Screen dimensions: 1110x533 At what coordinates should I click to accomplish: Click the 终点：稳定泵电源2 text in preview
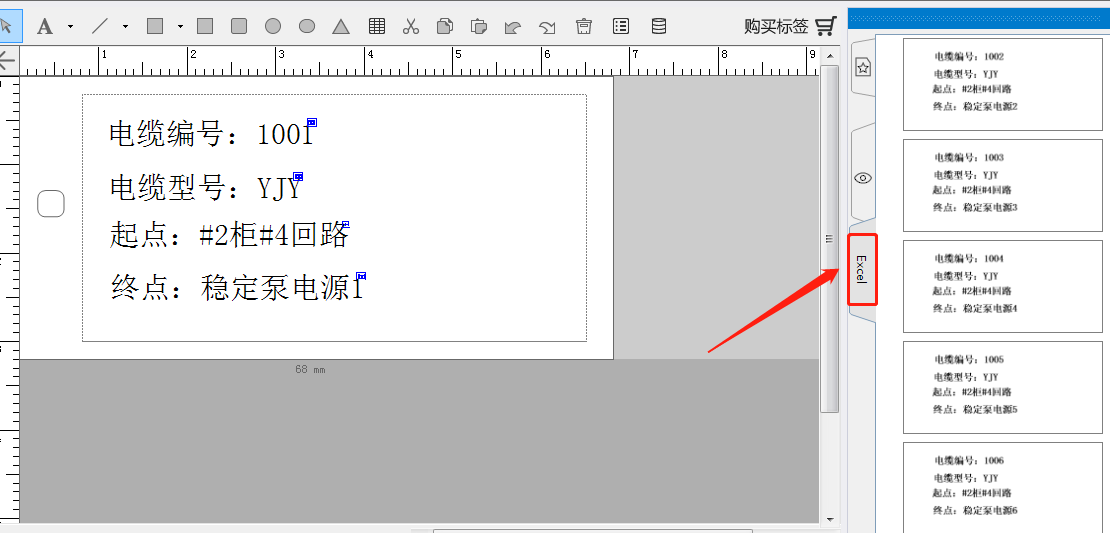(975, 107)
